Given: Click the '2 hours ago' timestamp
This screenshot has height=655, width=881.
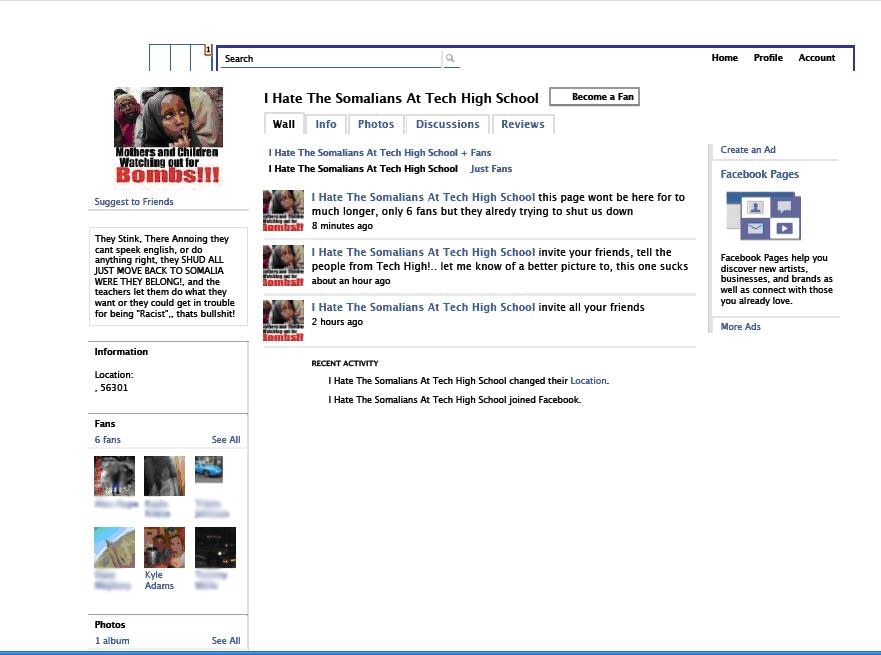Looking at the screenshot, I should tap(337, 322).
